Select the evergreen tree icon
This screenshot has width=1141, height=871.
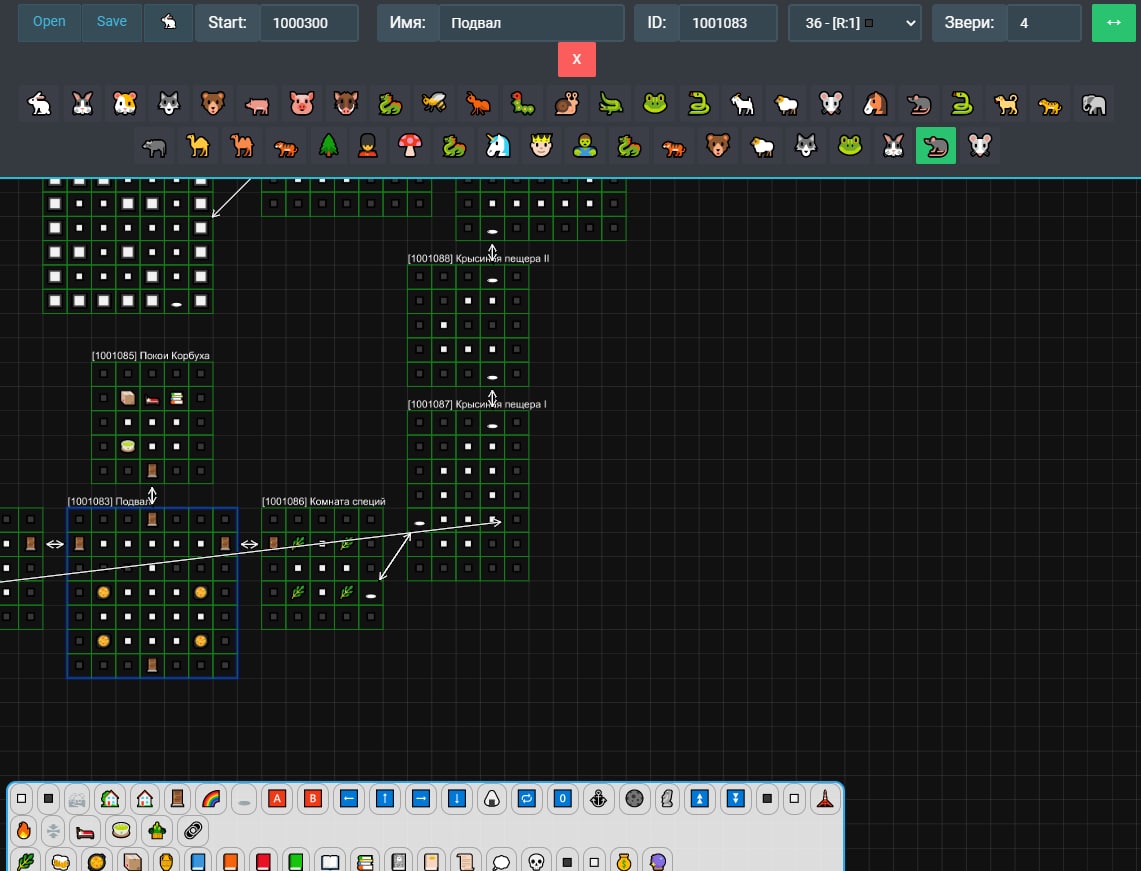coord(329,146)
